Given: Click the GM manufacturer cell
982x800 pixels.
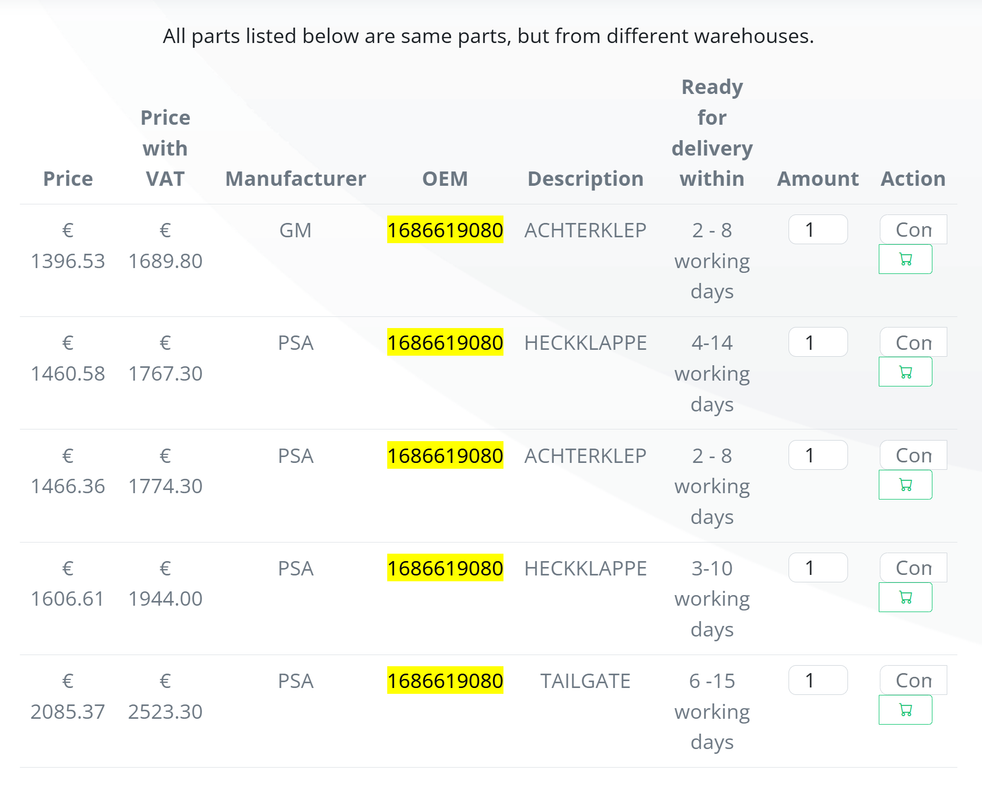Looking at the screenshot, I should pos(296,230).
